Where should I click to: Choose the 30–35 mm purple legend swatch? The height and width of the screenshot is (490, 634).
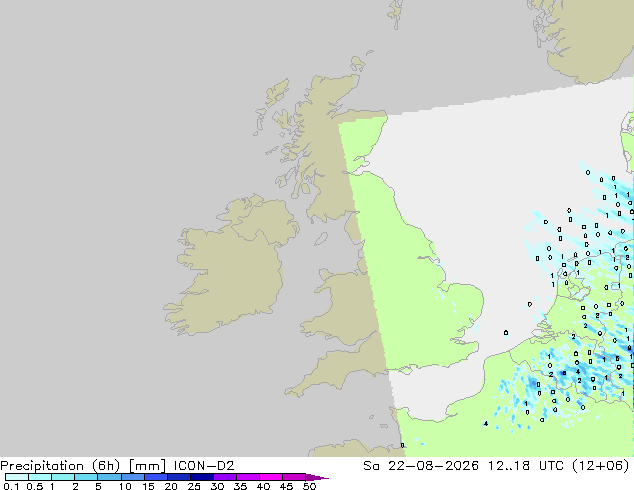[225, 477]
